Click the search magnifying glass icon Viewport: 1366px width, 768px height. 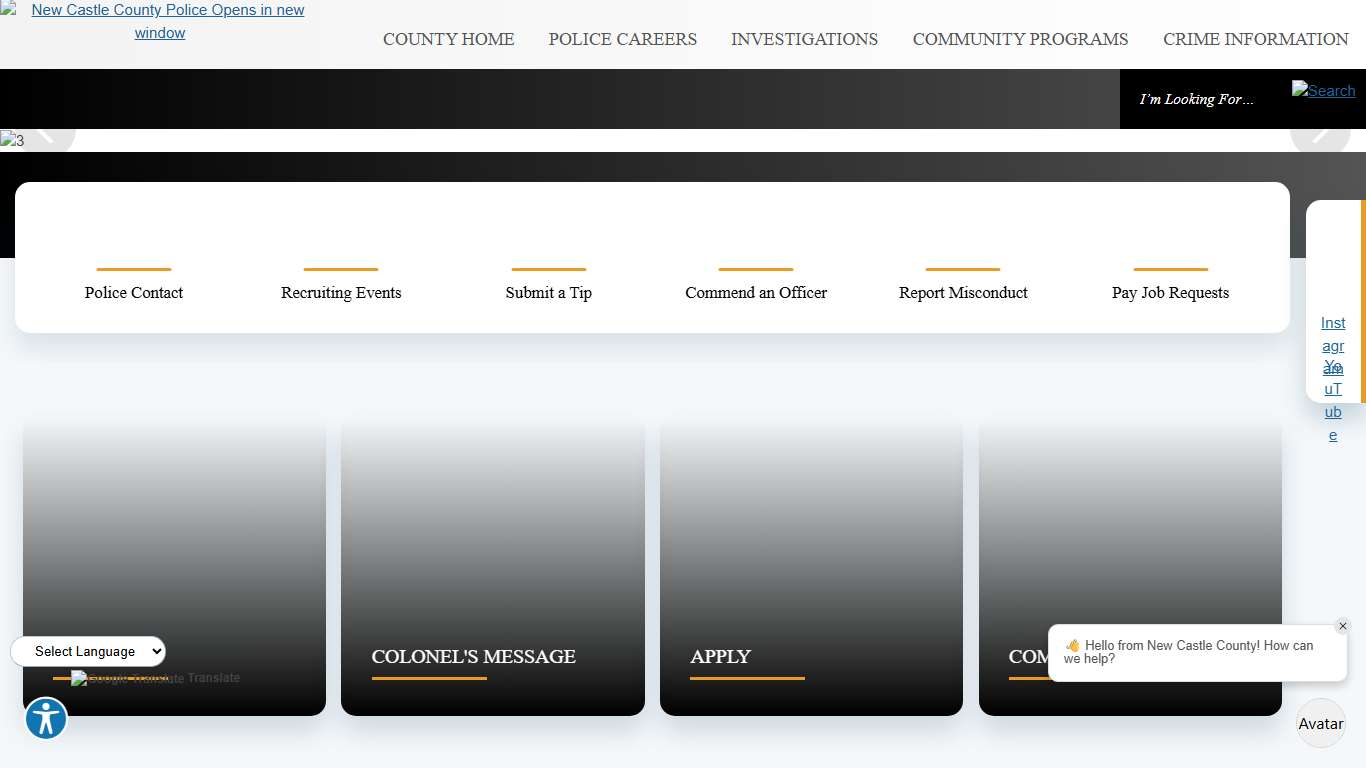point(1322,90)
